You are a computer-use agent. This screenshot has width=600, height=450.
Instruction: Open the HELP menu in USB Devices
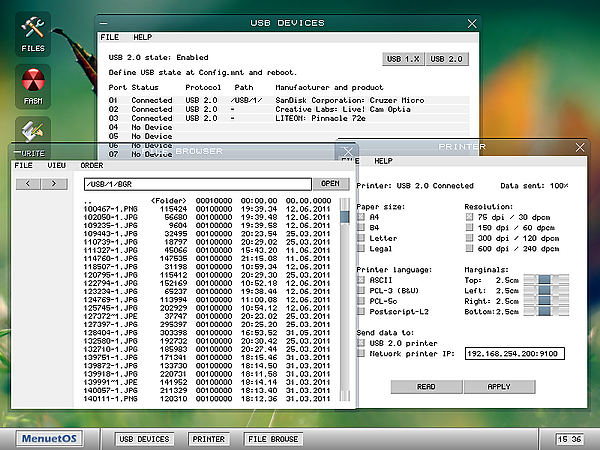[x=142, y=37]
